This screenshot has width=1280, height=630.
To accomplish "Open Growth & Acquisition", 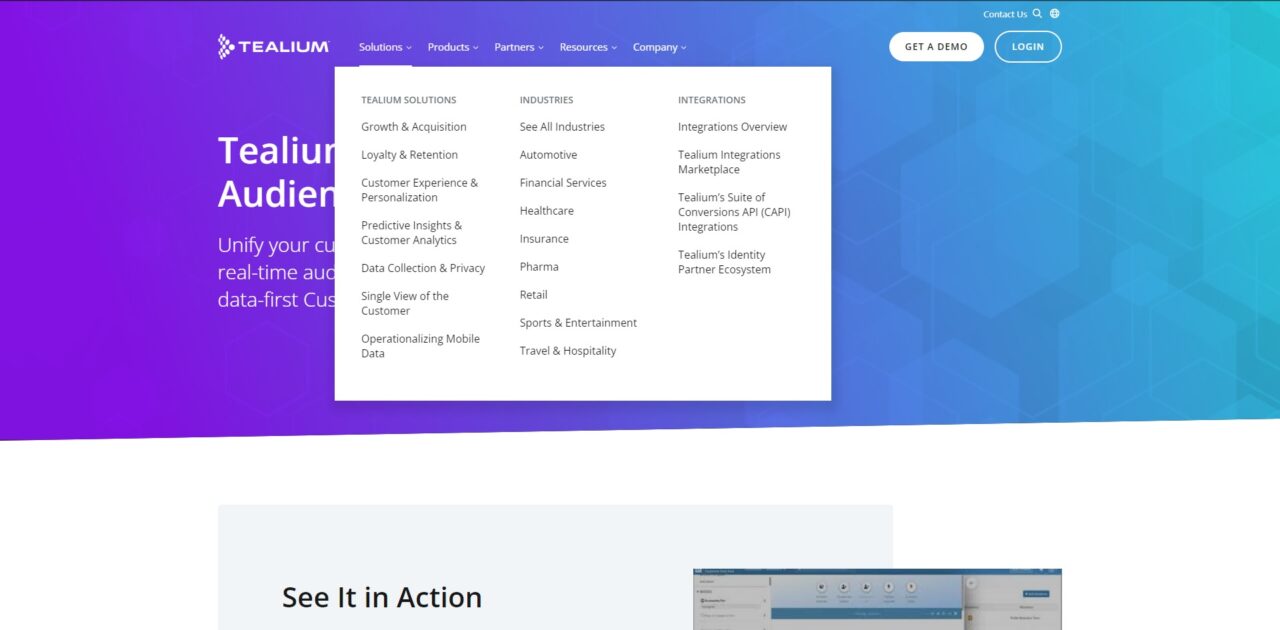I will tap(414, 127).
